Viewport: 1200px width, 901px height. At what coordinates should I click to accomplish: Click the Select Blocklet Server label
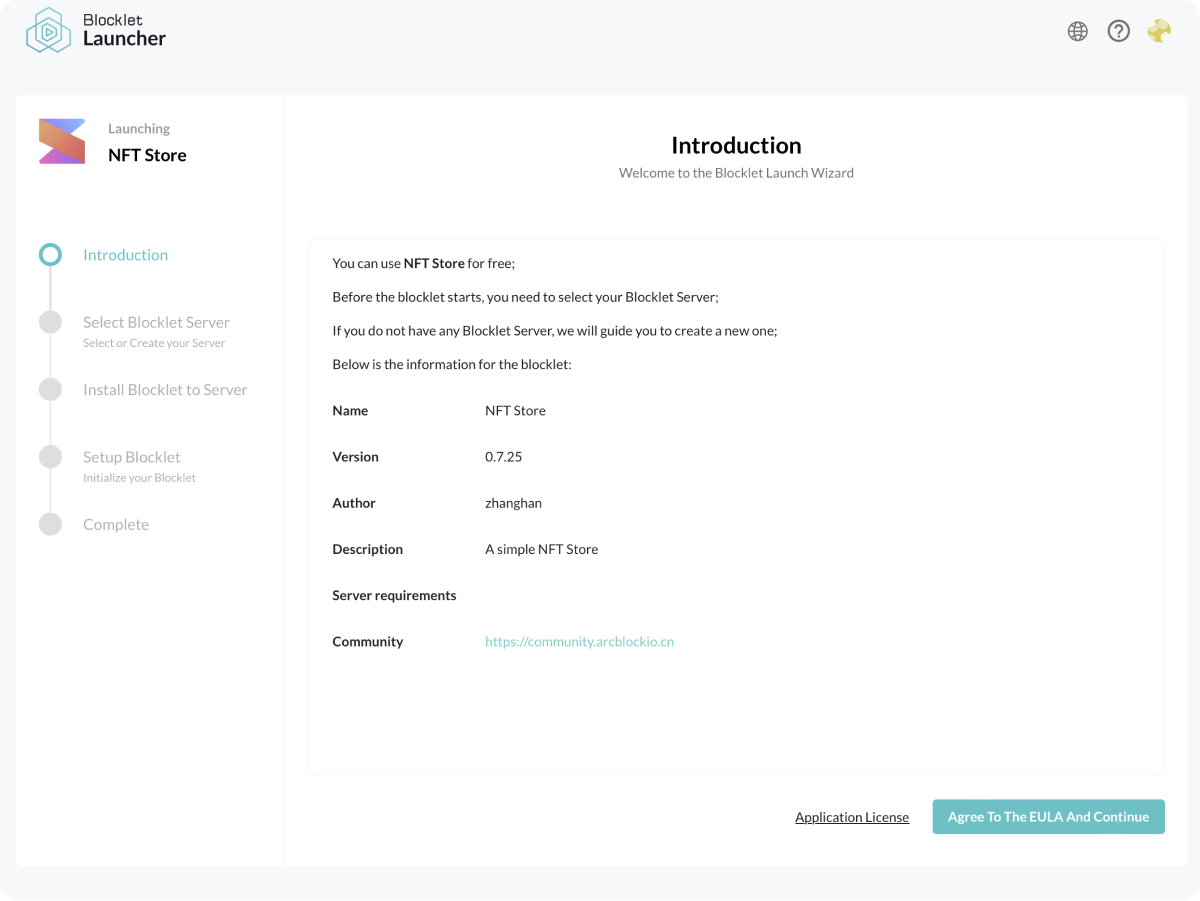tap(156, 321)
